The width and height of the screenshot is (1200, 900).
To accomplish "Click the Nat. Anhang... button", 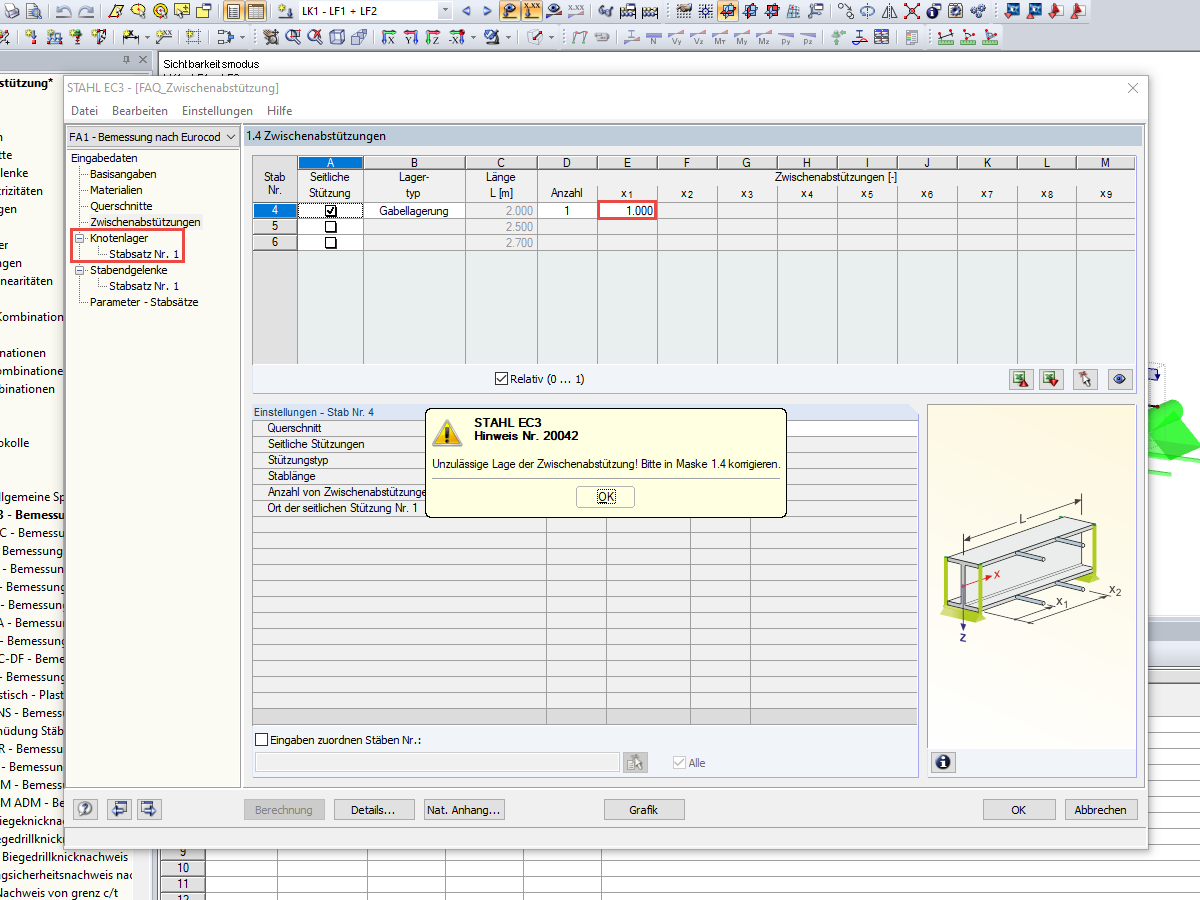I will [464, 810].
